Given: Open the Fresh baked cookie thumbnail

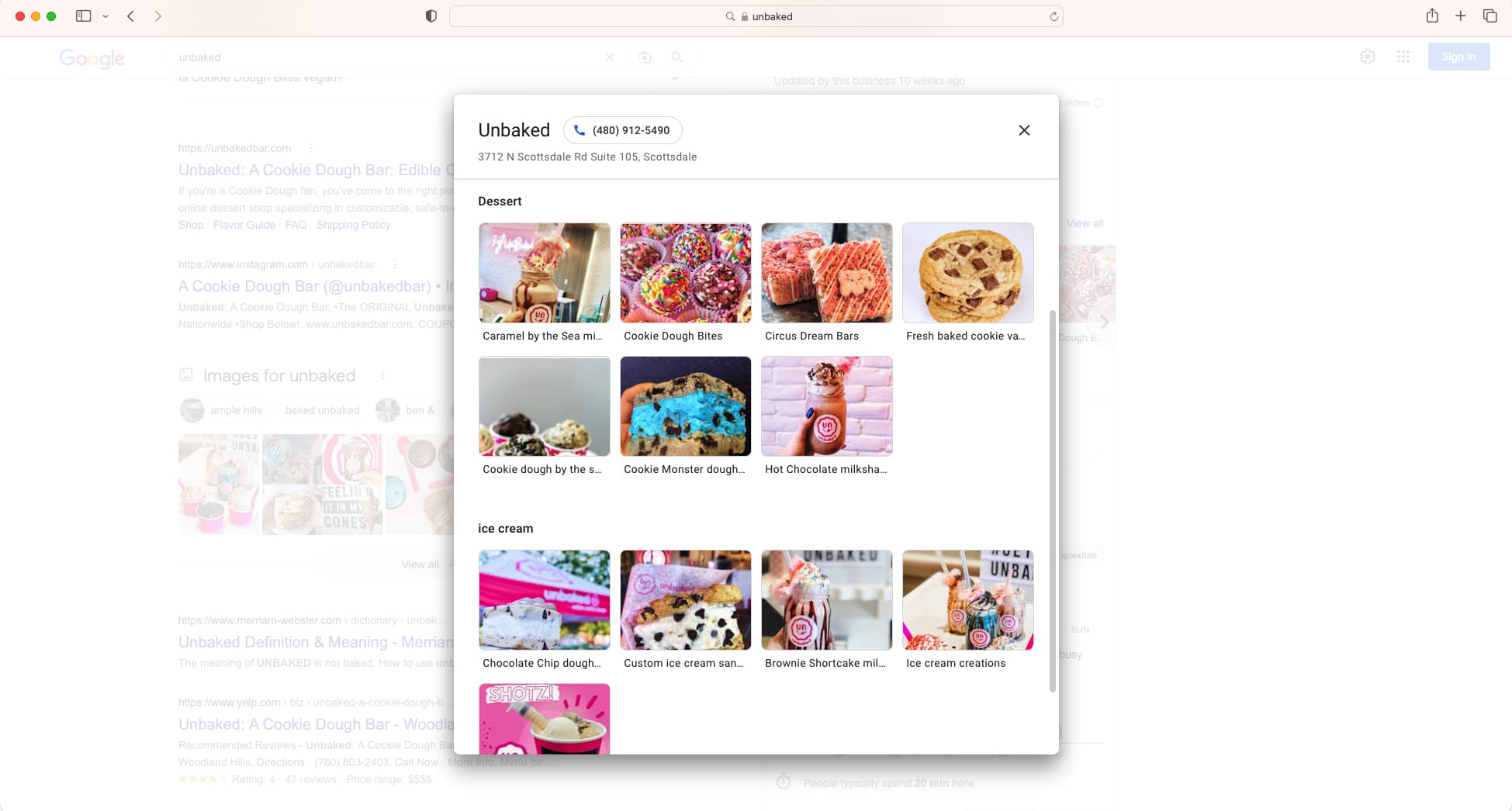Looking at the screenshot, I should coord(967,273).
